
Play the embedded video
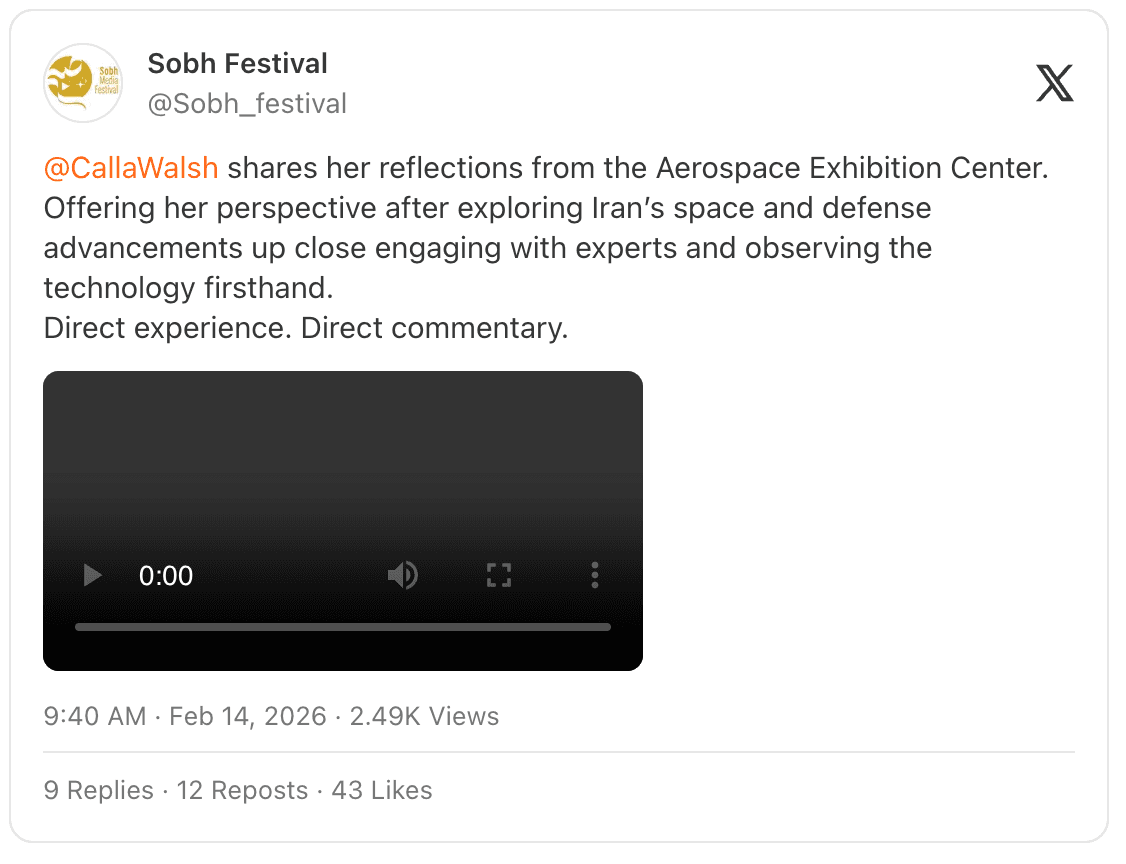click(93, 575)
